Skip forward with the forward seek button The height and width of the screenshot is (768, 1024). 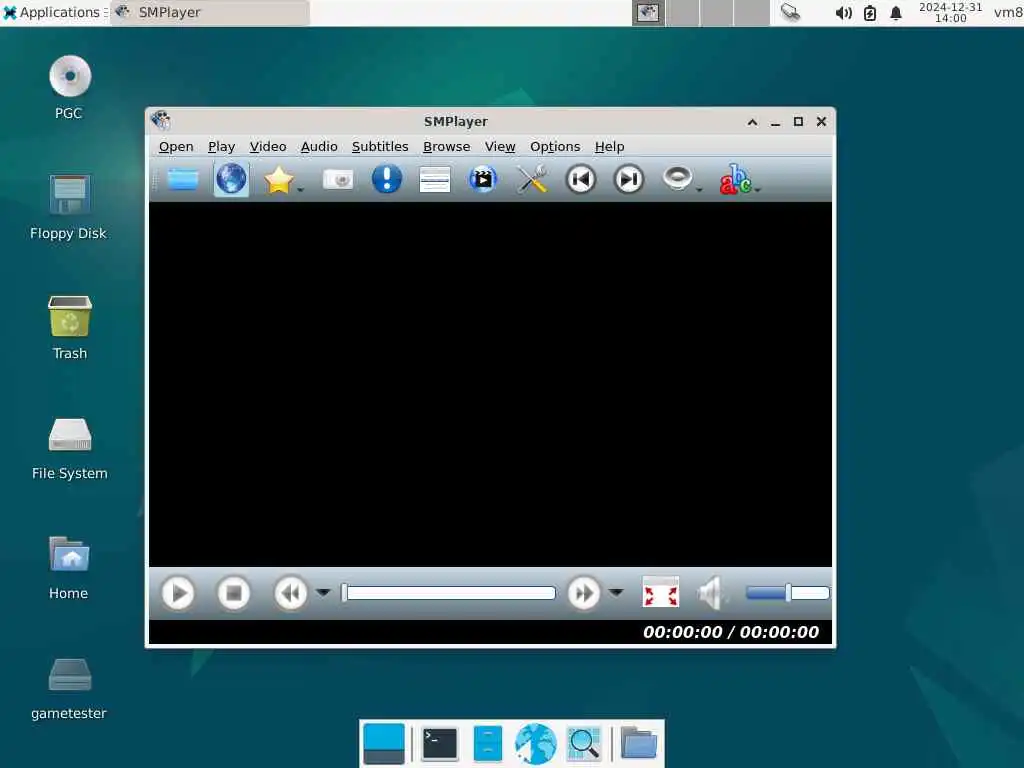point(583,593)
